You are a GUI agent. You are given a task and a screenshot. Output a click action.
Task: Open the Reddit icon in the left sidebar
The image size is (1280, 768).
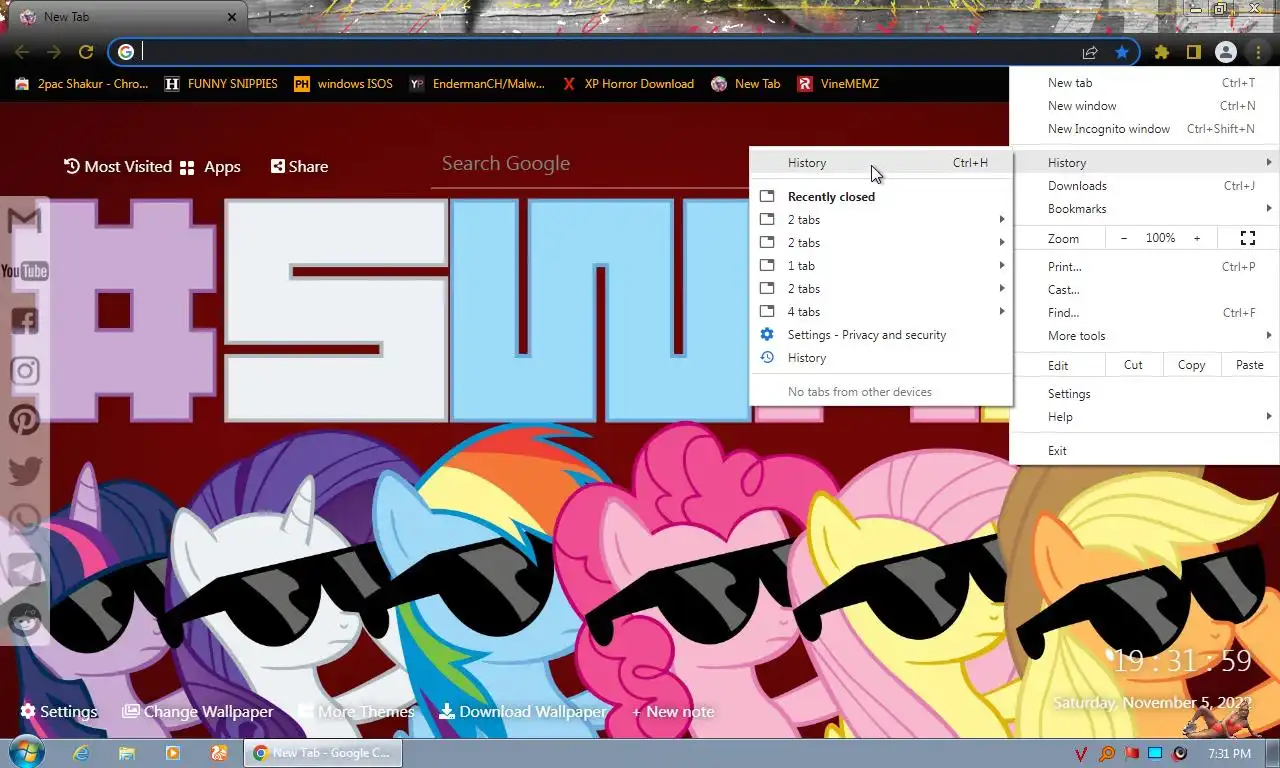(25, 620)
